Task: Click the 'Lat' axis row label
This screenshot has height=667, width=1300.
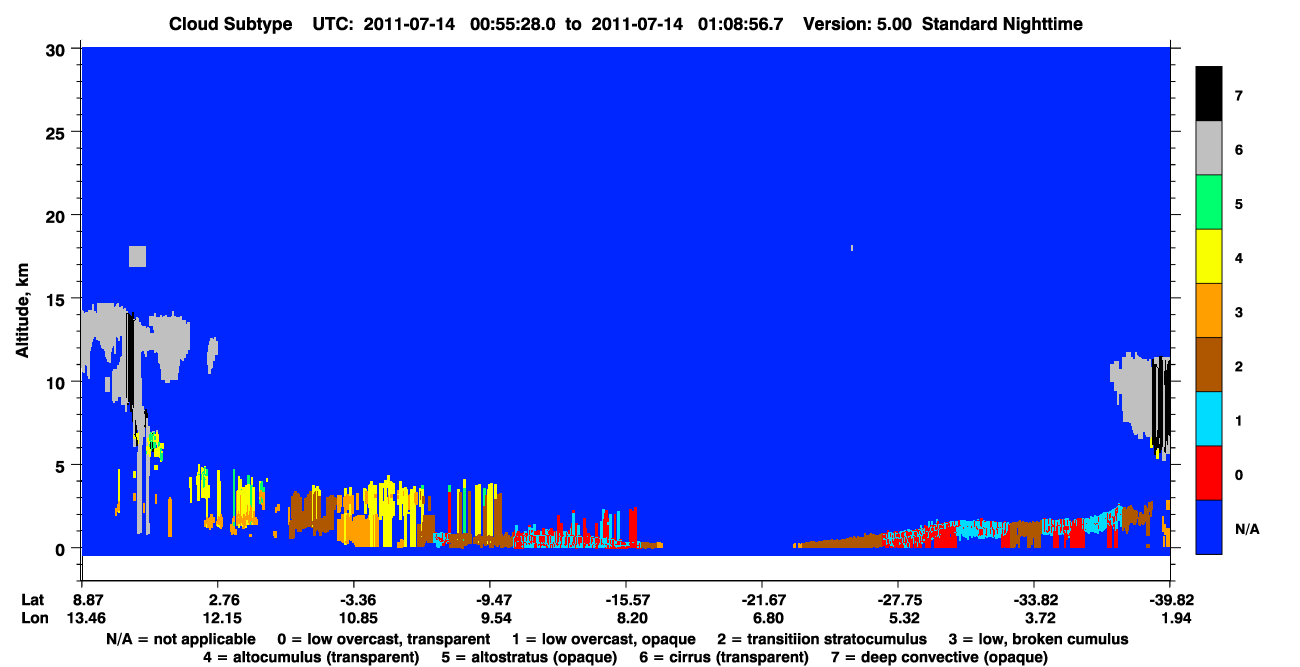Action: [x=33, y=600]
